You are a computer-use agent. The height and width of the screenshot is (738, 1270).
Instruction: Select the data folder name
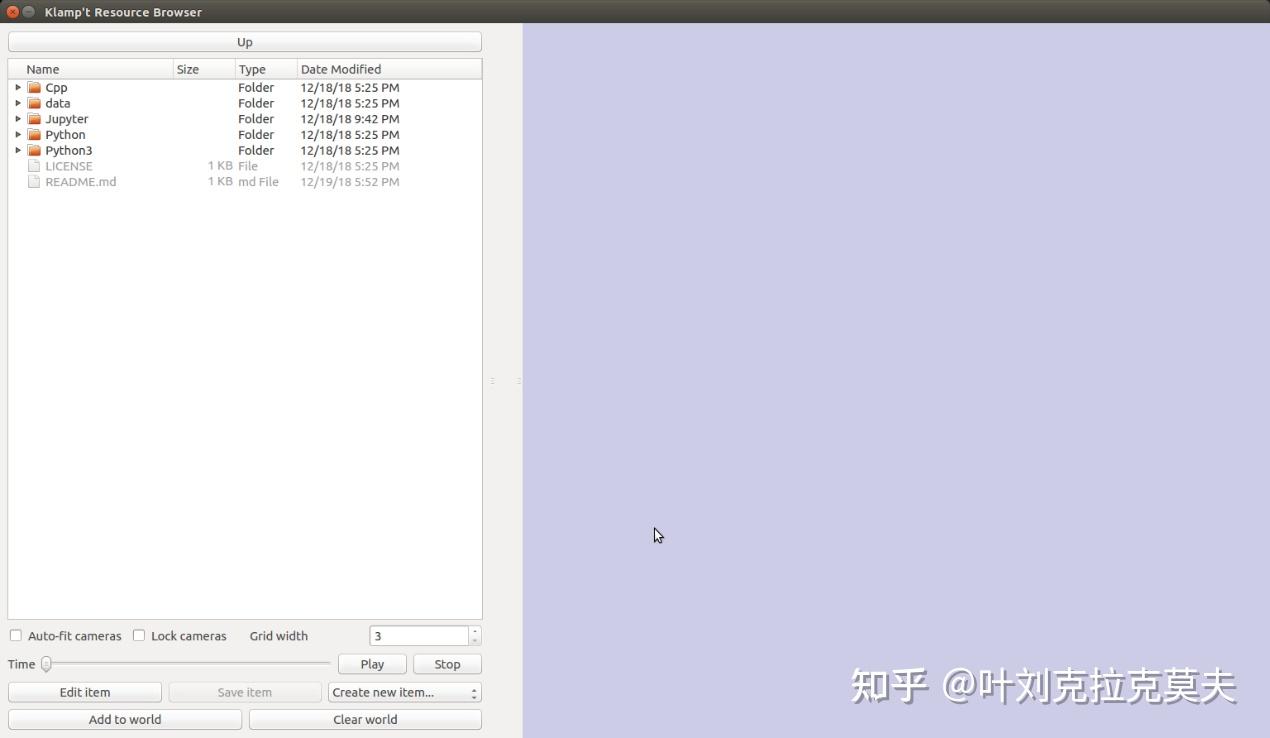click(58, 103)
